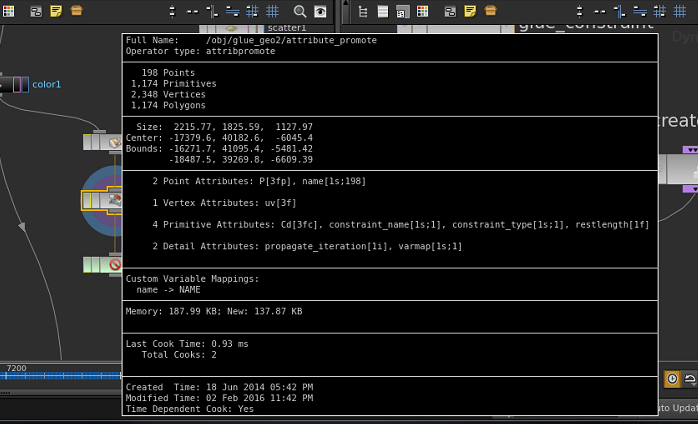Click '1 Vertex Attributes: uv[3f]' line
Viewport: 698px width, 424px height.
224,203
